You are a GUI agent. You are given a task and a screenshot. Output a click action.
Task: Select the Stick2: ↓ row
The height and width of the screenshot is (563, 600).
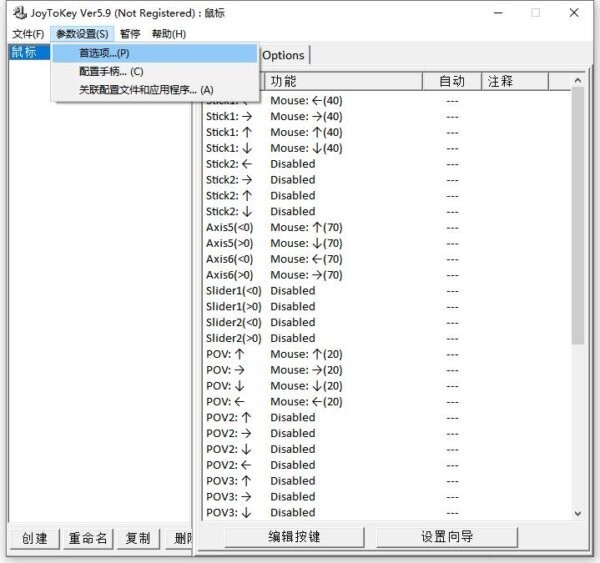click(x=386, y=212)
